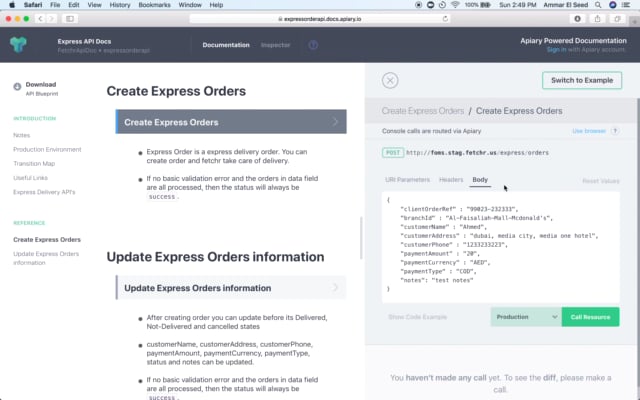This screenshot has height=400, width=640.
Task: Select the Headers tab
Action: coord(451,180)
